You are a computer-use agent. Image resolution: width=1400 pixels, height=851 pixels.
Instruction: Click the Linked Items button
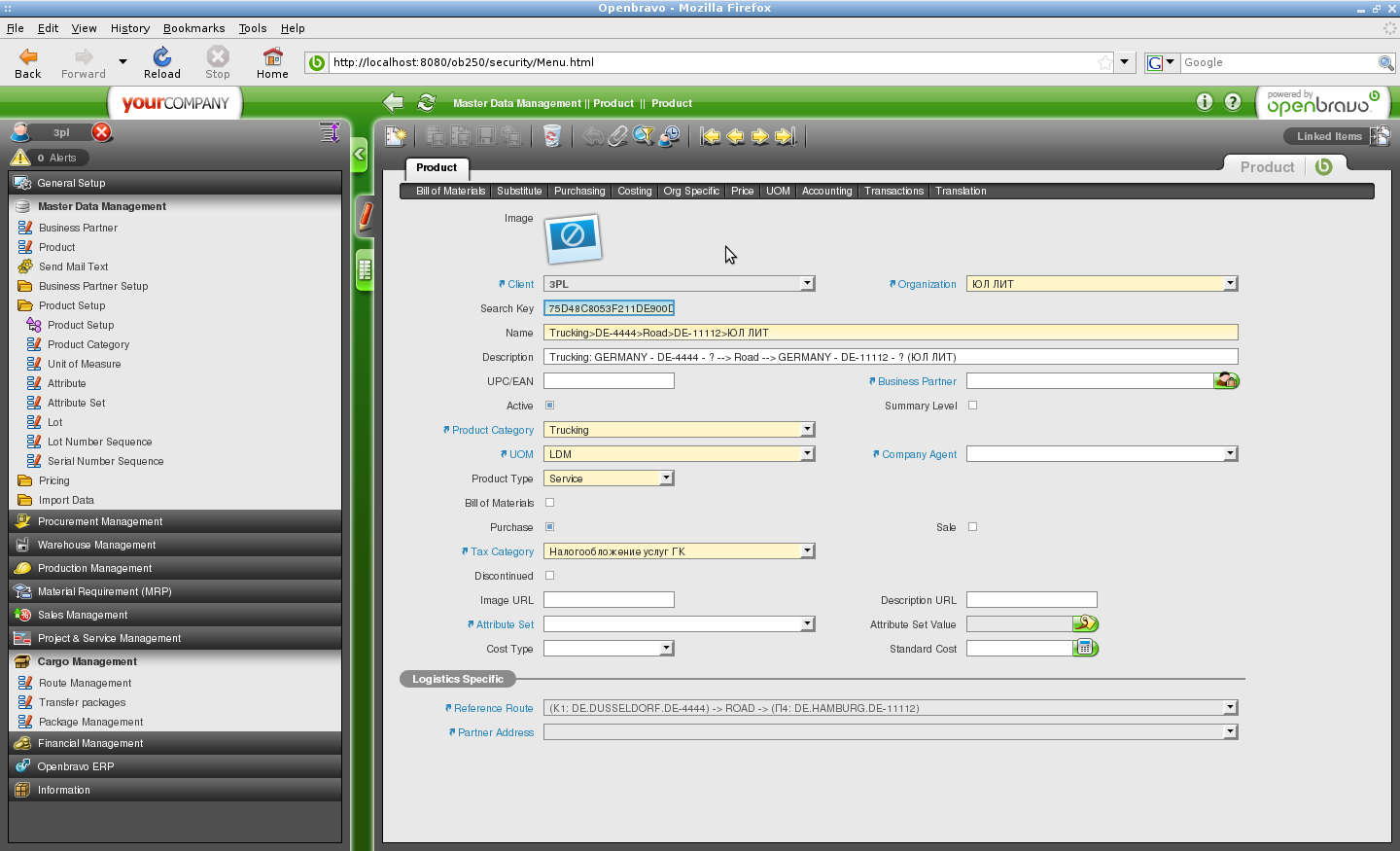click(1328, 137)
